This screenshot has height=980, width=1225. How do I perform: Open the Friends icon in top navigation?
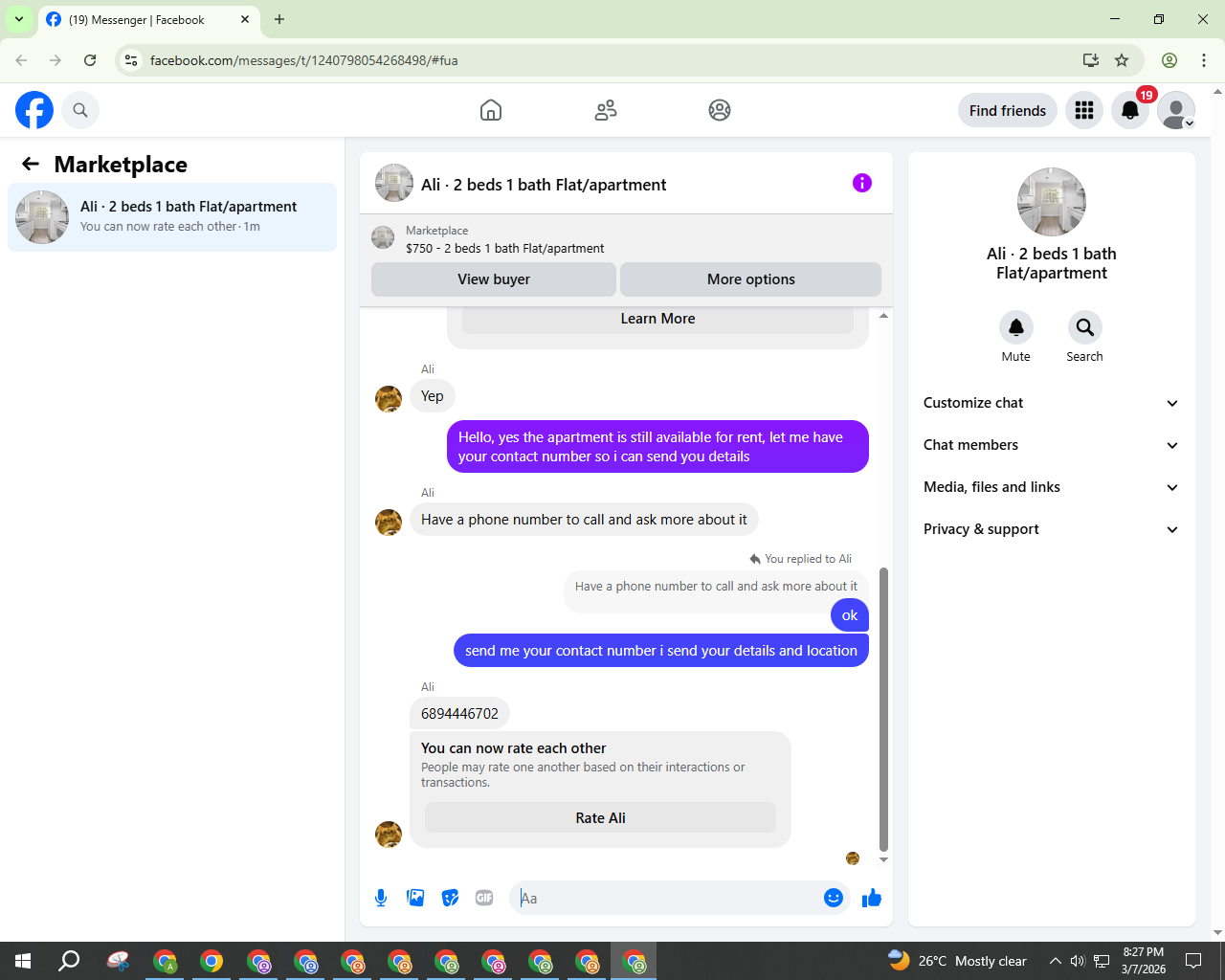pyautogui.click(x=606, y=110)
